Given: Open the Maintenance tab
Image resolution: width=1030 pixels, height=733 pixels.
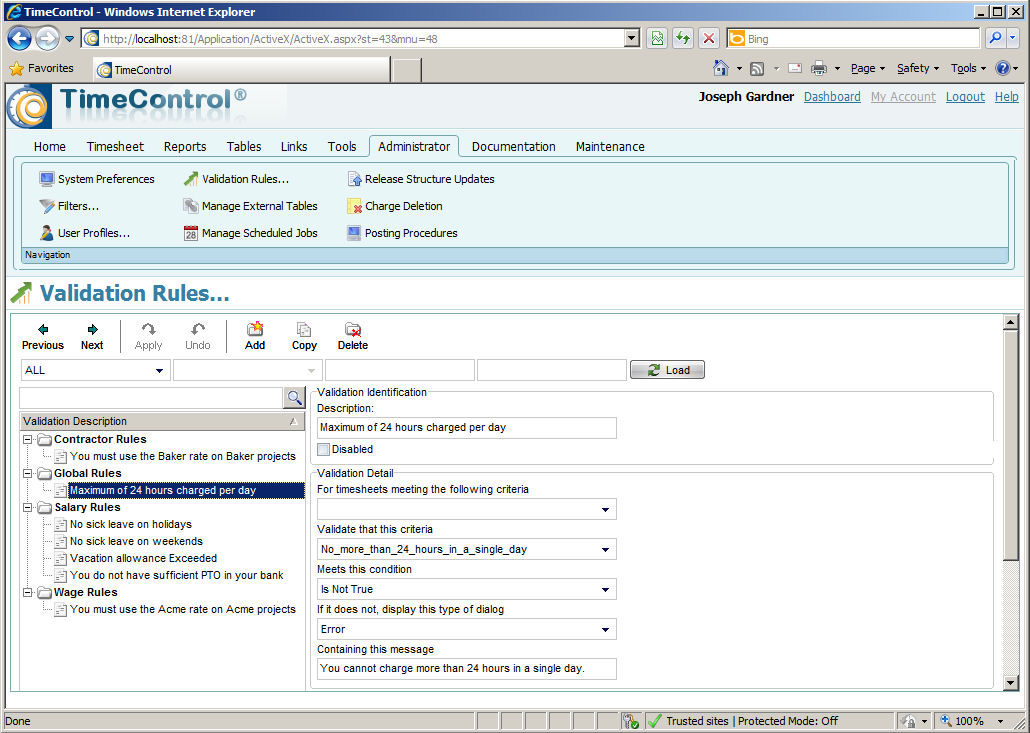Looking at the screenshot, I should pos(610,146).
